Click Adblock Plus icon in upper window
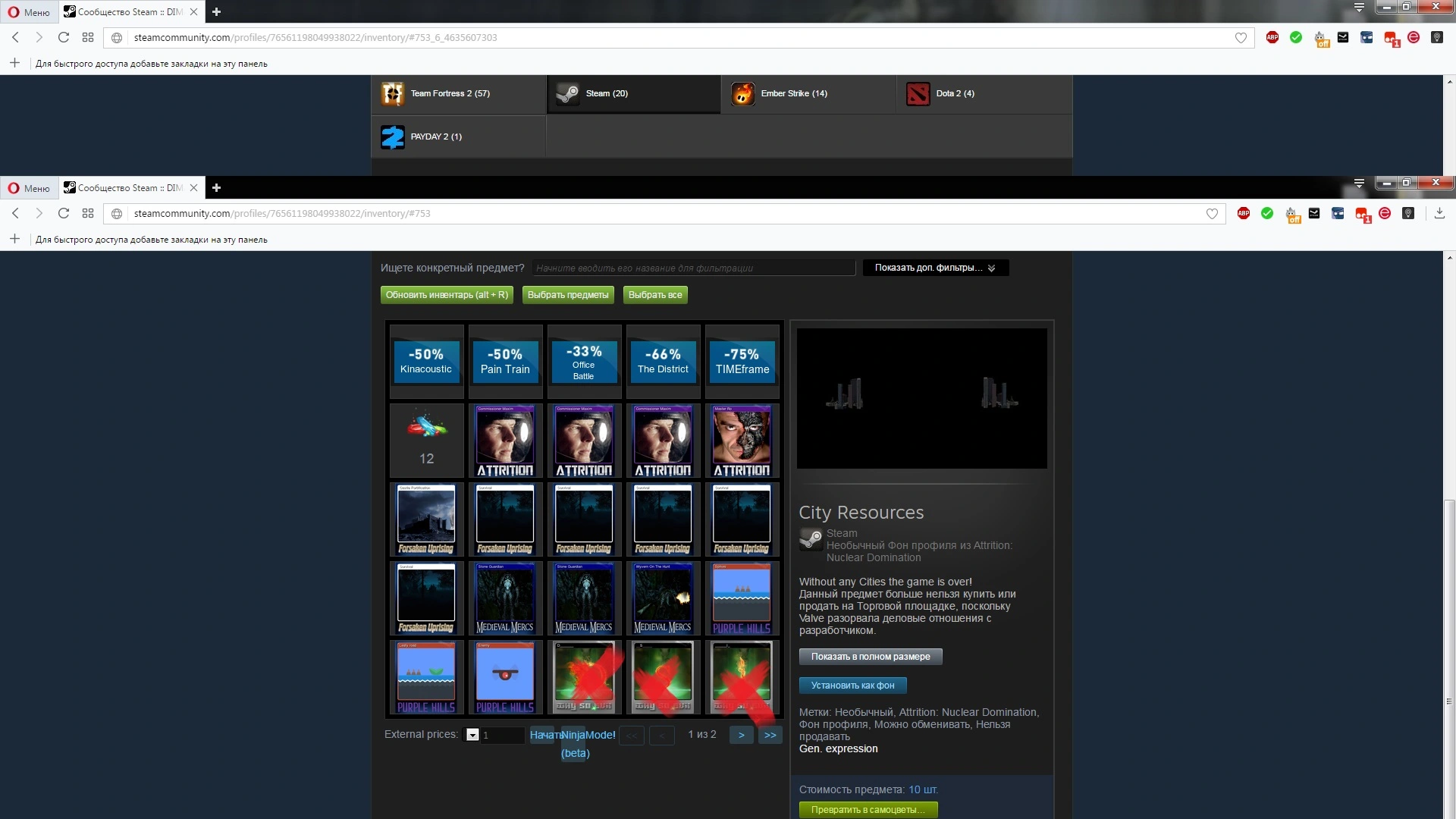This screenshot has width=1456, height=819. point(1272,37)
